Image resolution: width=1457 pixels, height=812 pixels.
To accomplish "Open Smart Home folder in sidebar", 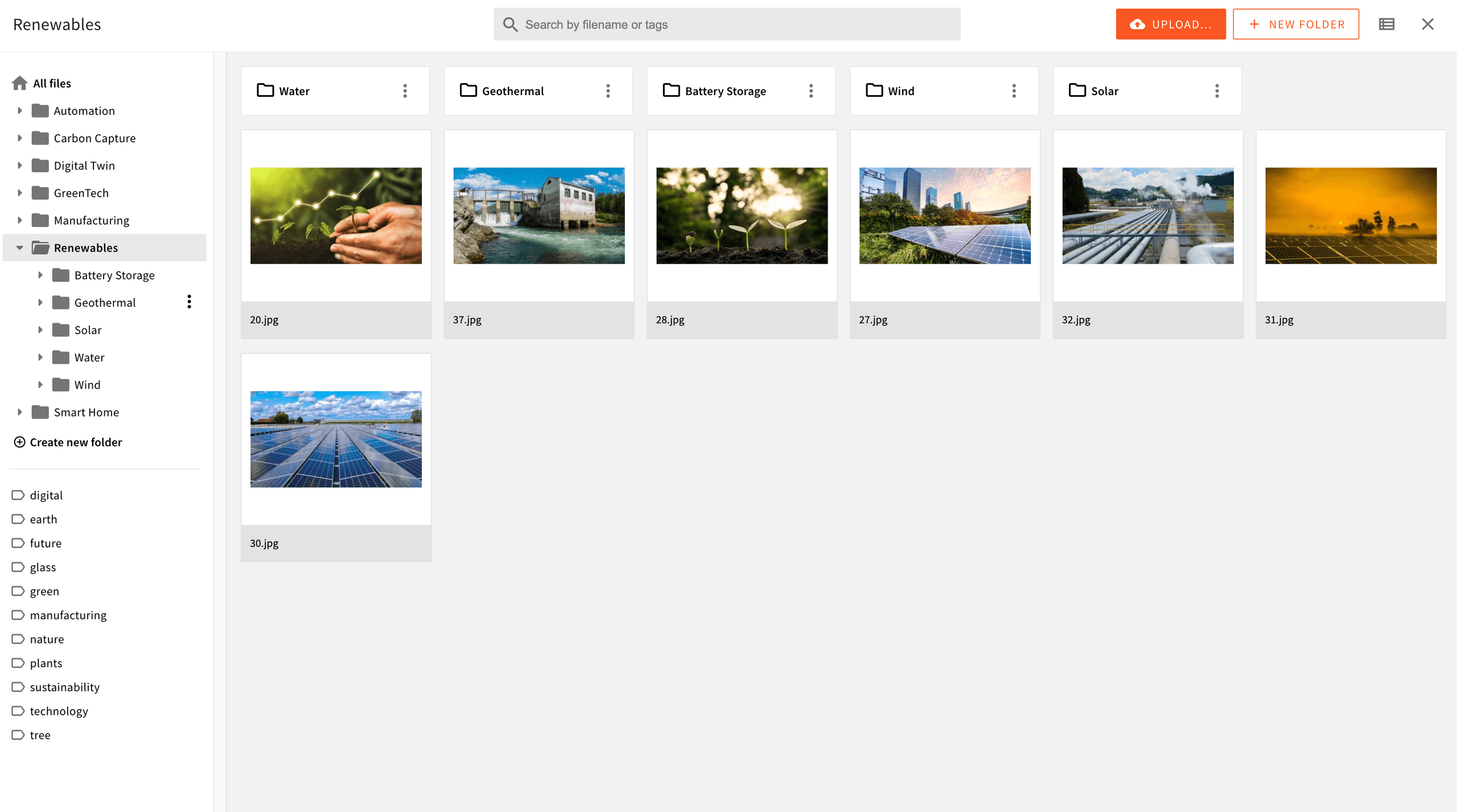I will [x=86, y=412].
